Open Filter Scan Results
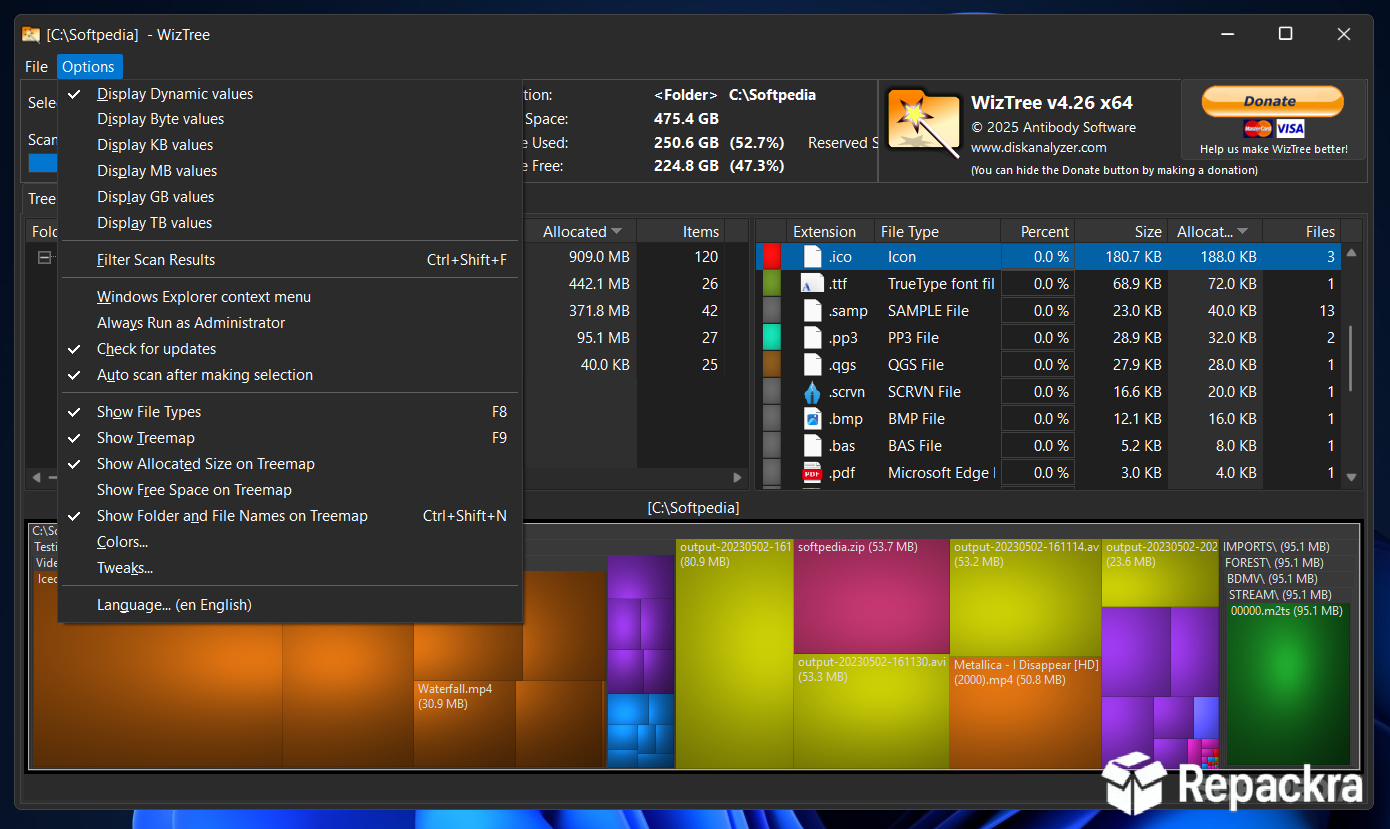Viewport: 1390px width, 829px height. coord(290,260)
